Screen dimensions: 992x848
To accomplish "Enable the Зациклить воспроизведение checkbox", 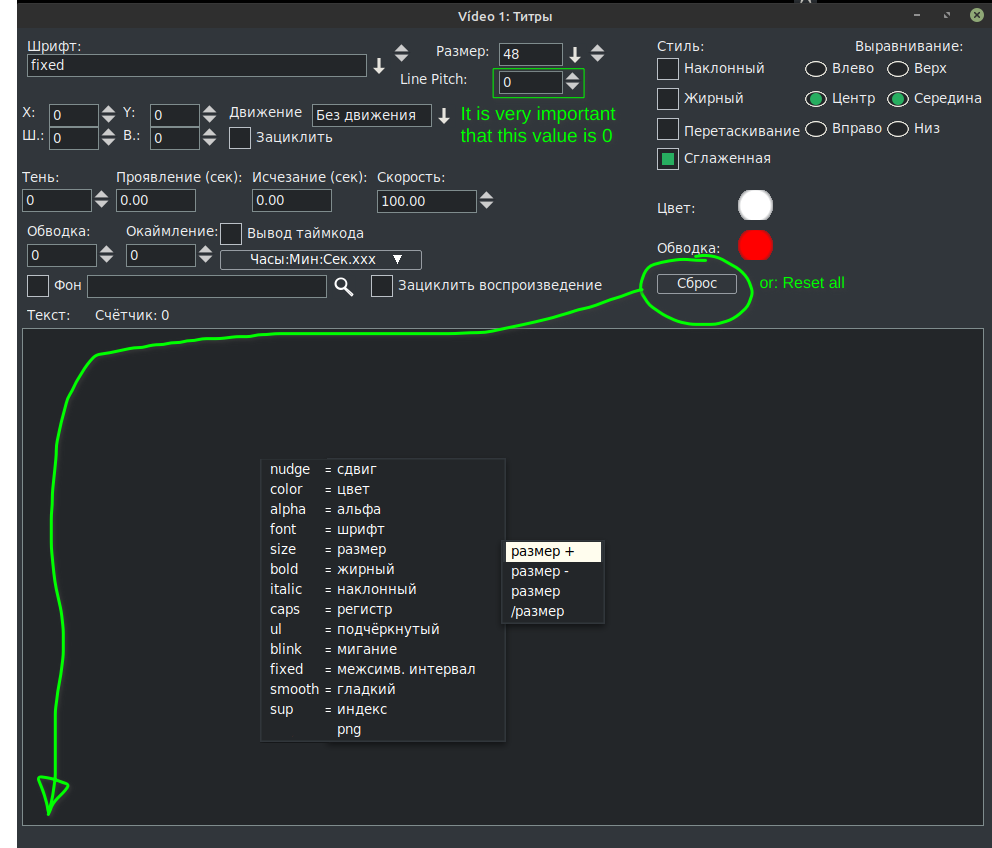I will click(382, 286).
